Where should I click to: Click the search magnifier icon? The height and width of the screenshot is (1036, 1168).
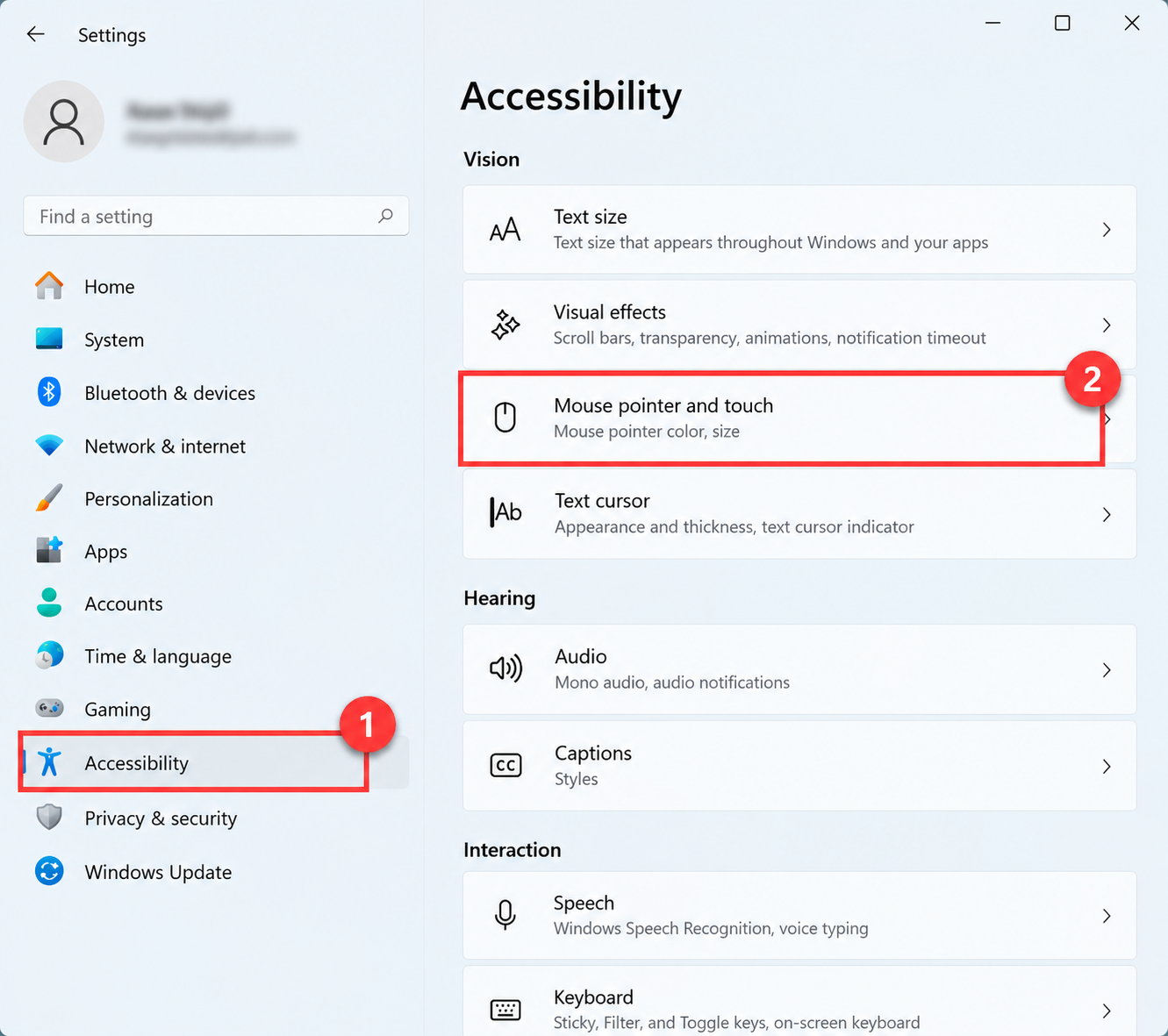coord(385,216)
